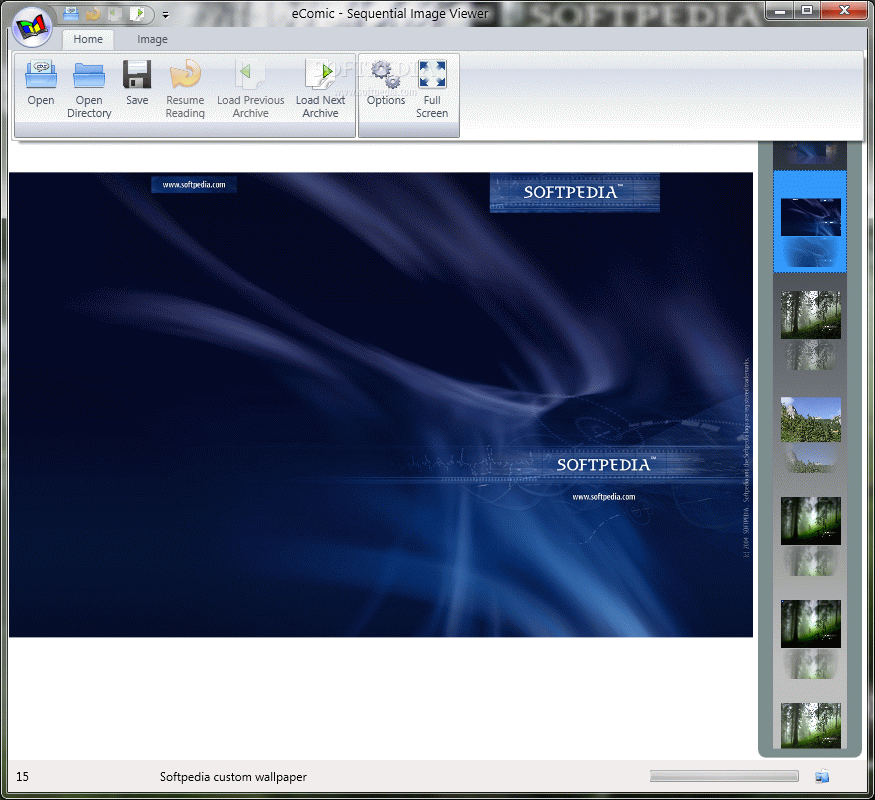Viewport: 875px width, 800px height.
Task: Save using the floppy disk ribbon button
Action: point(137,83)
